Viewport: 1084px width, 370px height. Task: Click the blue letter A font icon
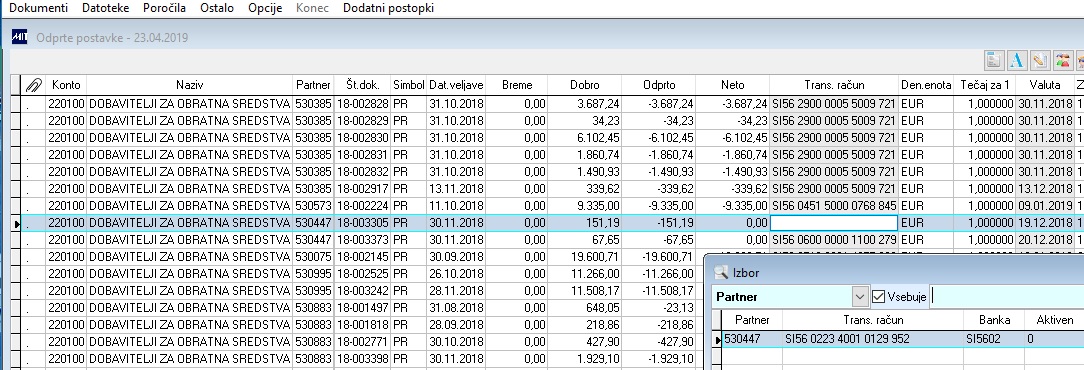tap(1016, 60)
